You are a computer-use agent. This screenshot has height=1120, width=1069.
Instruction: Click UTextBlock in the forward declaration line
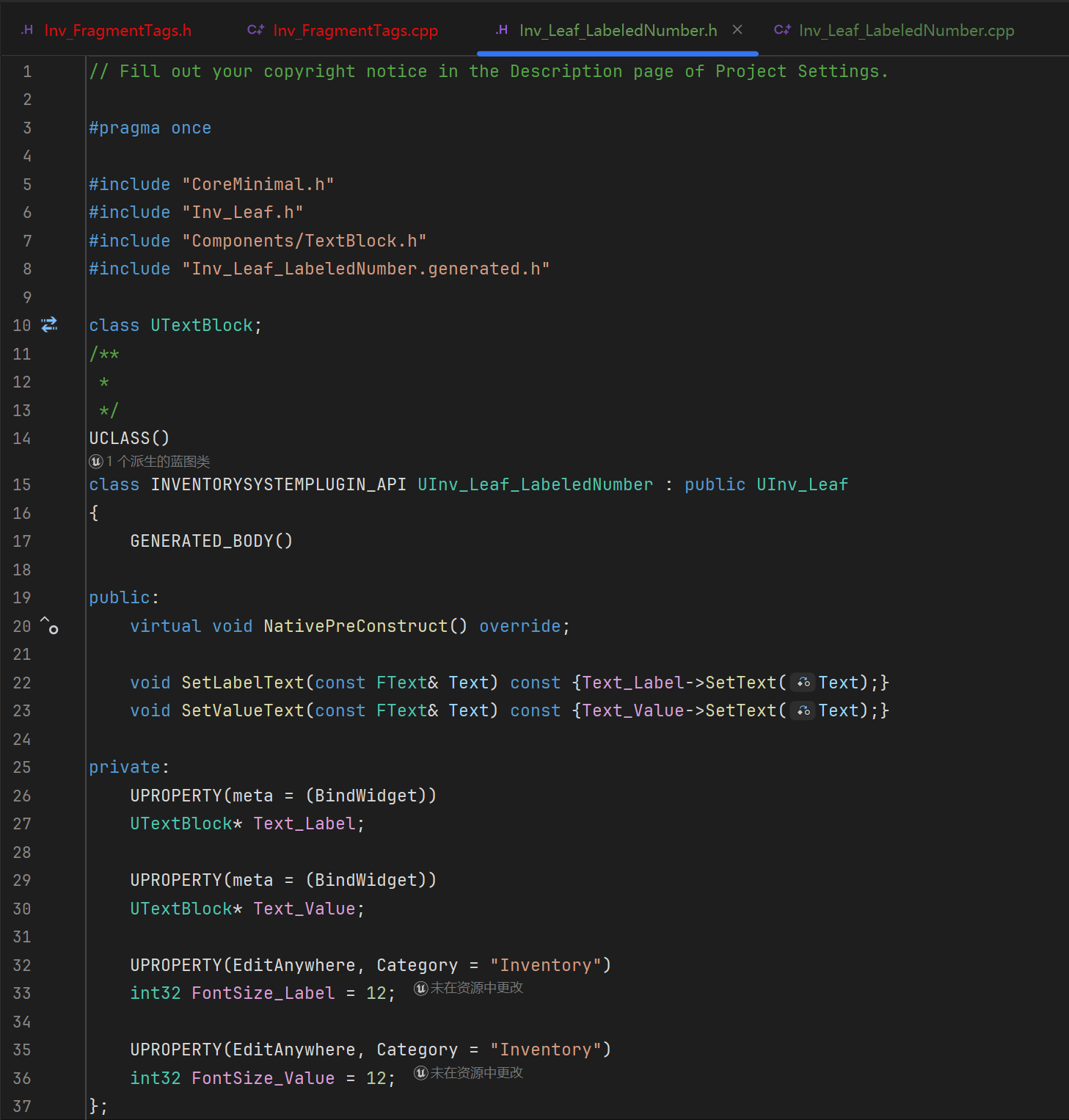point(202,325)
